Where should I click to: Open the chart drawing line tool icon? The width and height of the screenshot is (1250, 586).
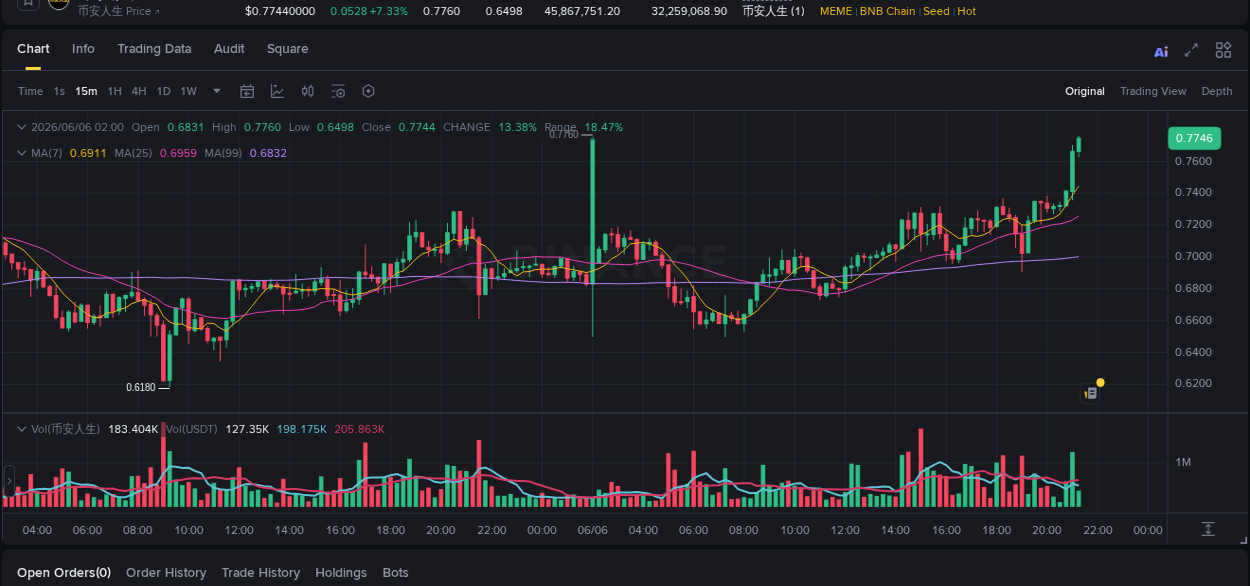click(277, 91)
